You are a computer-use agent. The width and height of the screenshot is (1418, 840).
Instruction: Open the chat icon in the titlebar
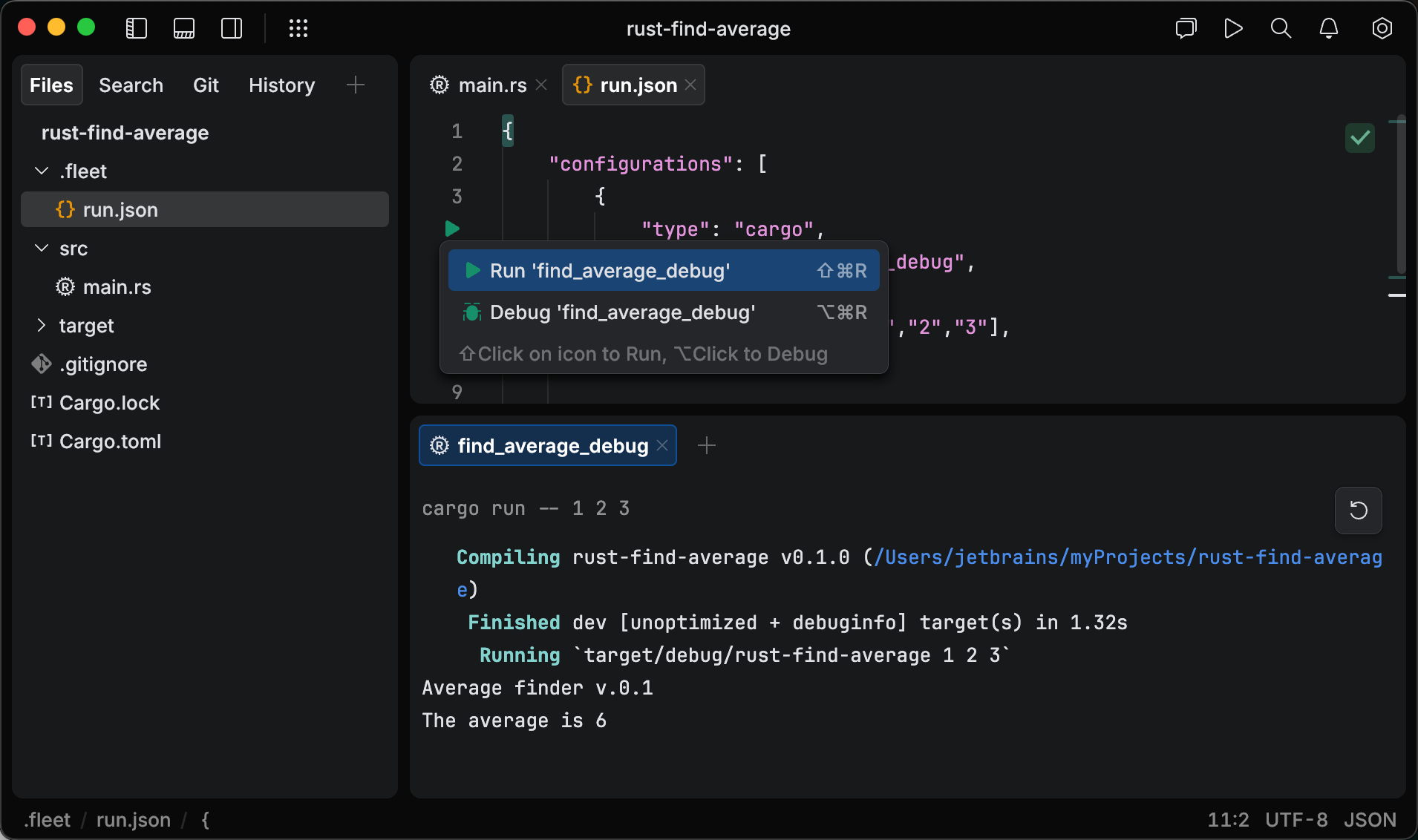pos(1186,28)
